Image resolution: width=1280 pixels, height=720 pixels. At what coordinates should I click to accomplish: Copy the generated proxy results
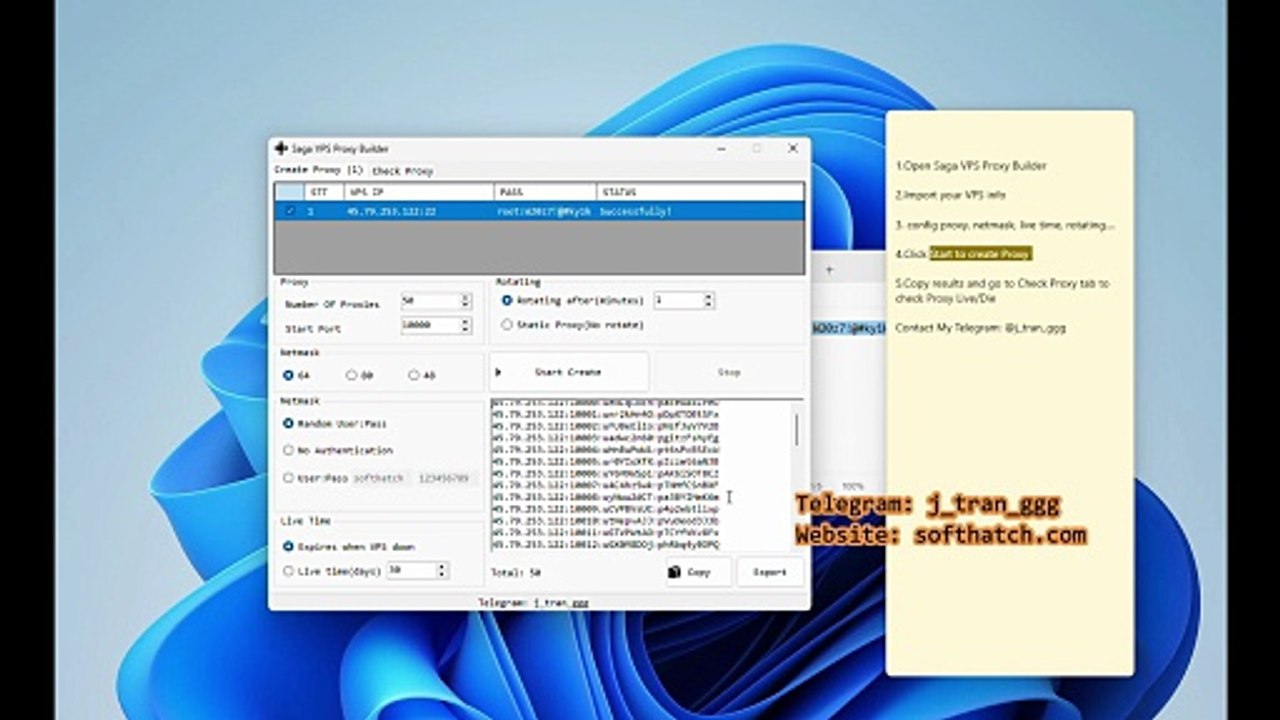coord(698,572)
